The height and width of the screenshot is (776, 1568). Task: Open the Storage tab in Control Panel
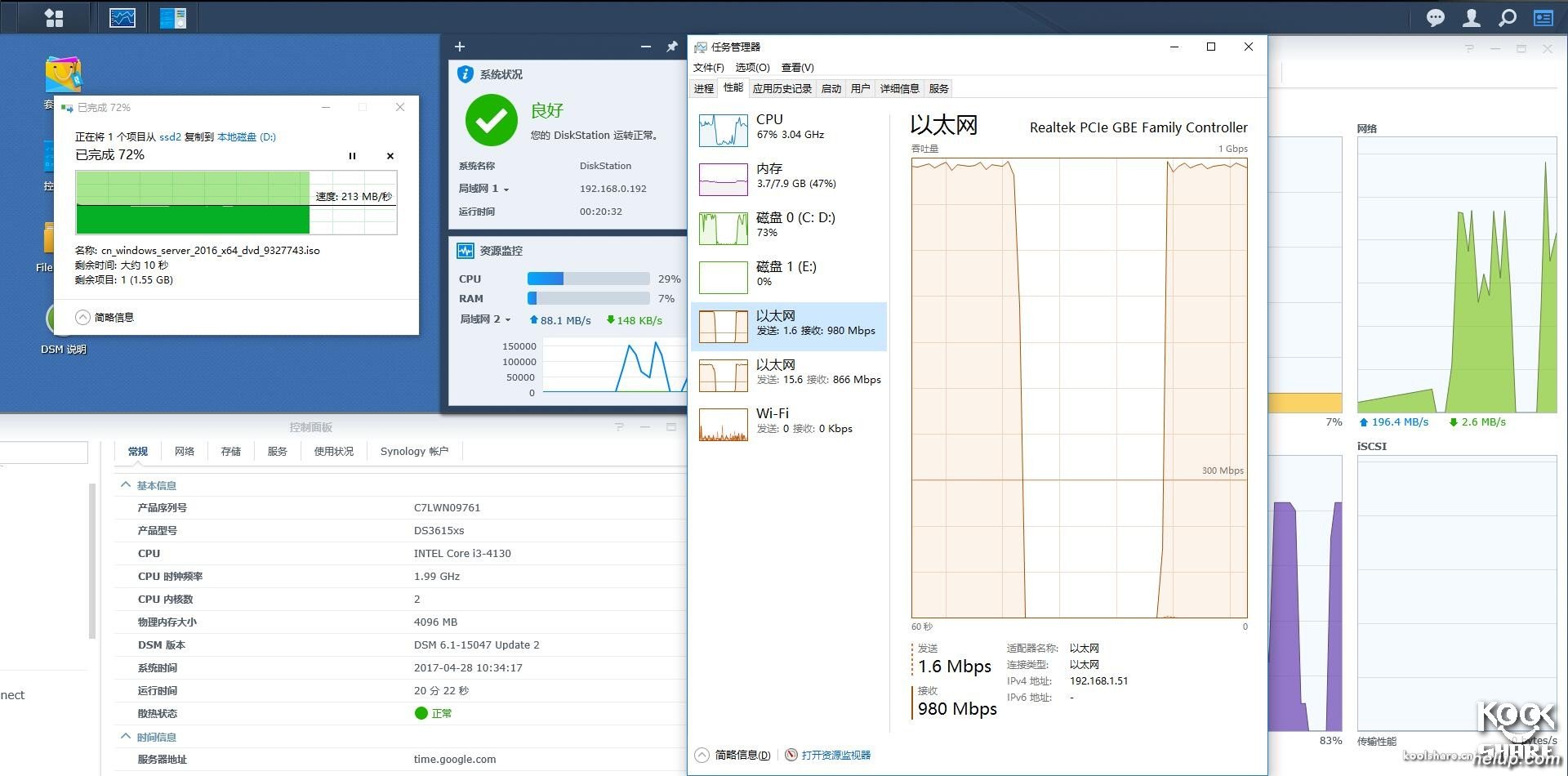[x=231, y=451]
